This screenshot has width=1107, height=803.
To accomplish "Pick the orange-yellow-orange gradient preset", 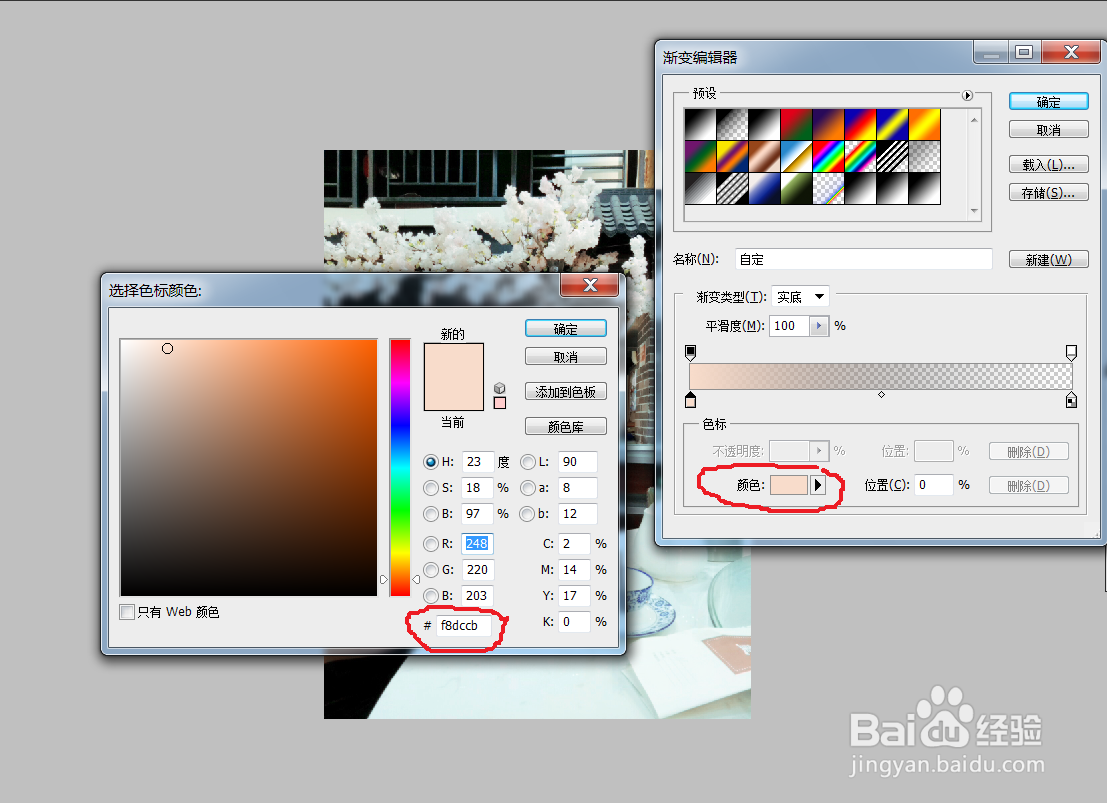I will (x=924, y=124).
